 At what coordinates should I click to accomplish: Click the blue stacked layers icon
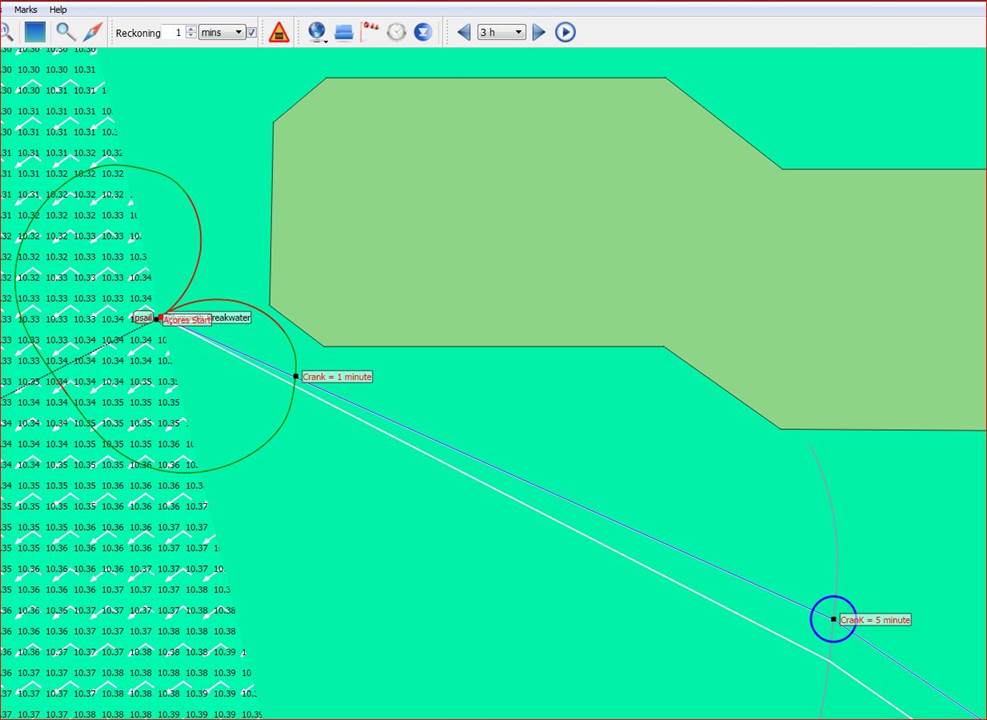point(344,32)
